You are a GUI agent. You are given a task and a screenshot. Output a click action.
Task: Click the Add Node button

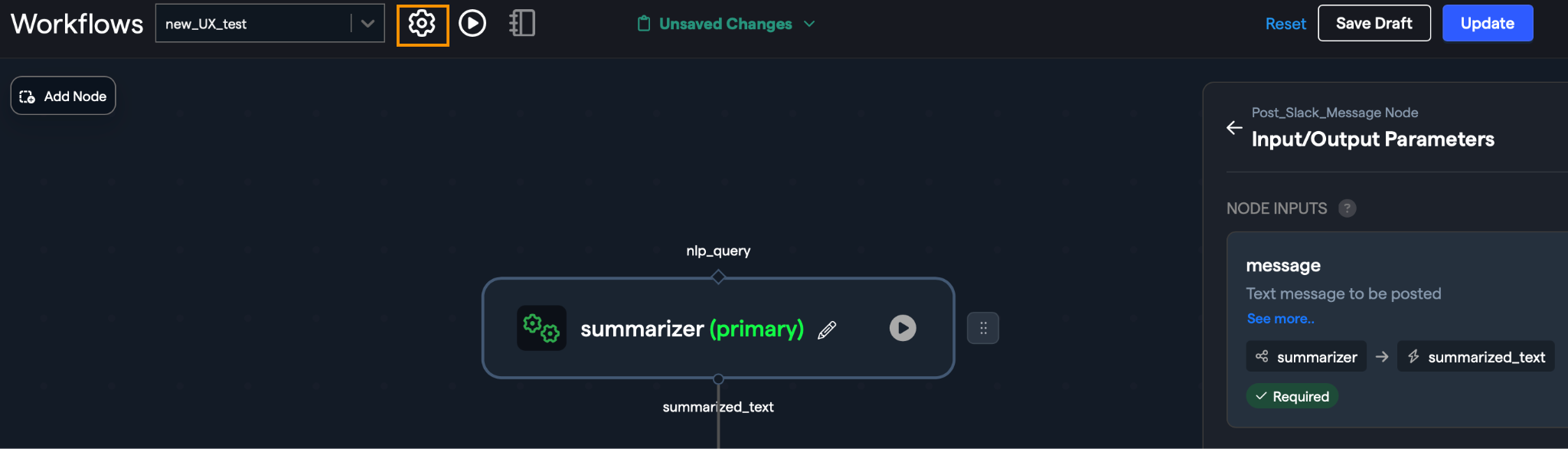pyautogui.click(x=64, y=96)
